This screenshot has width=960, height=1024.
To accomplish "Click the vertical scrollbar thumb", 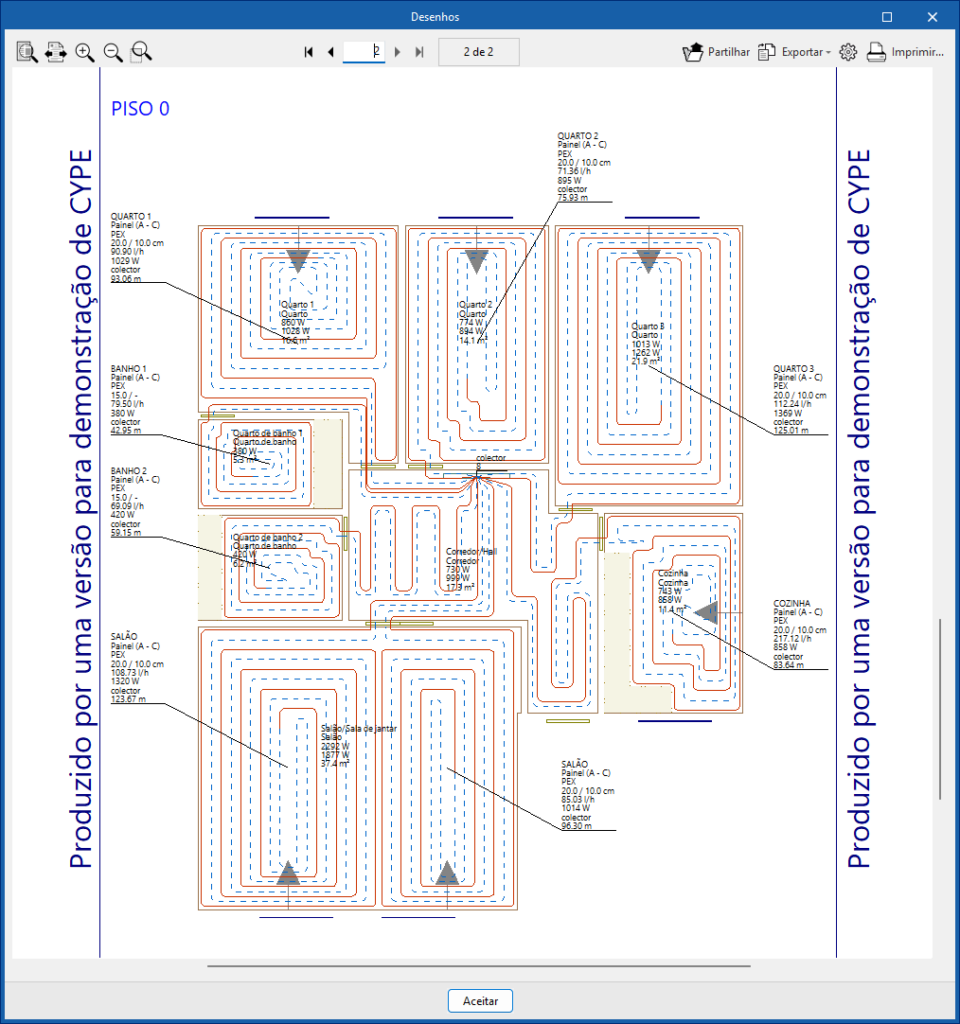I will point(940,709).
